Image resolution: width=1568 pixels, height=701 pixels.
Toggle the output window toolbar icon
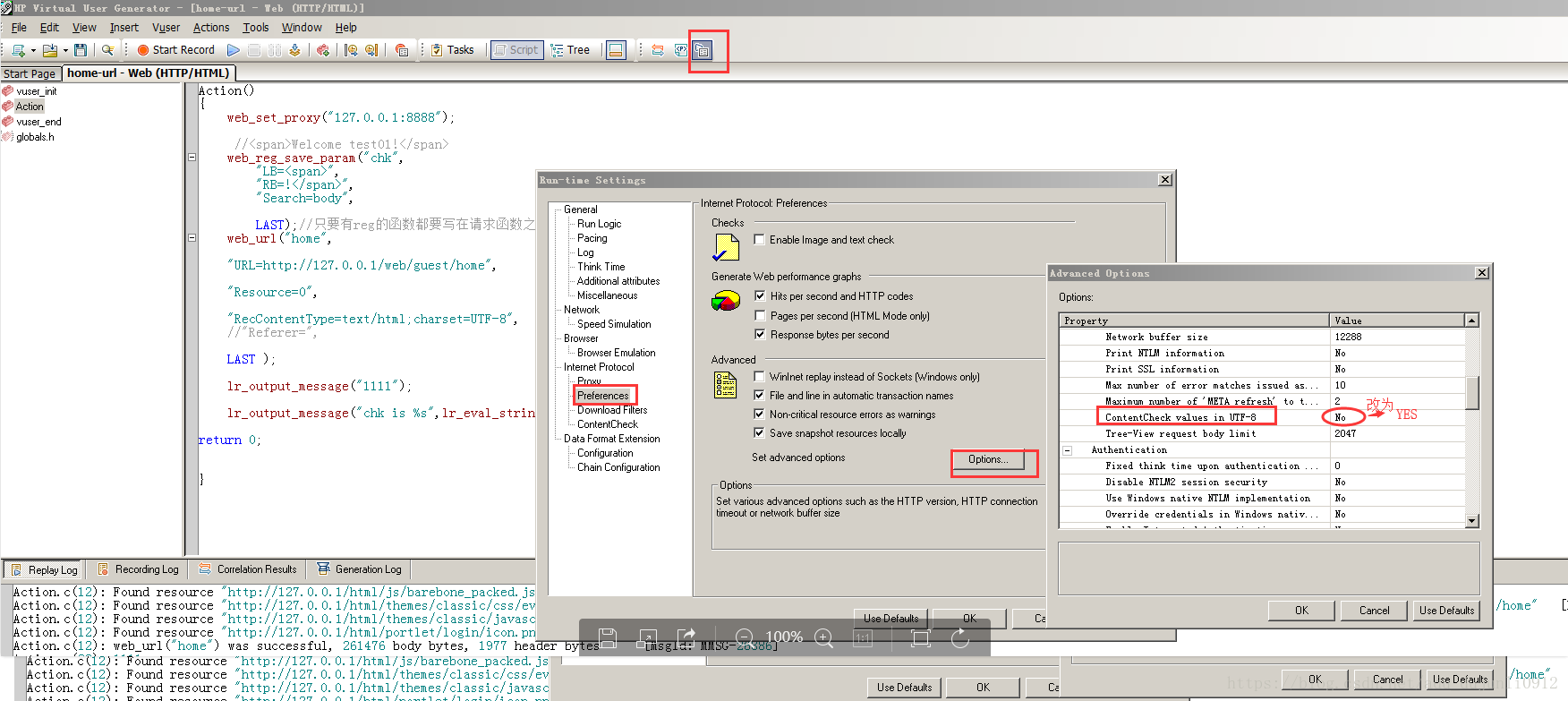[616, 50]
